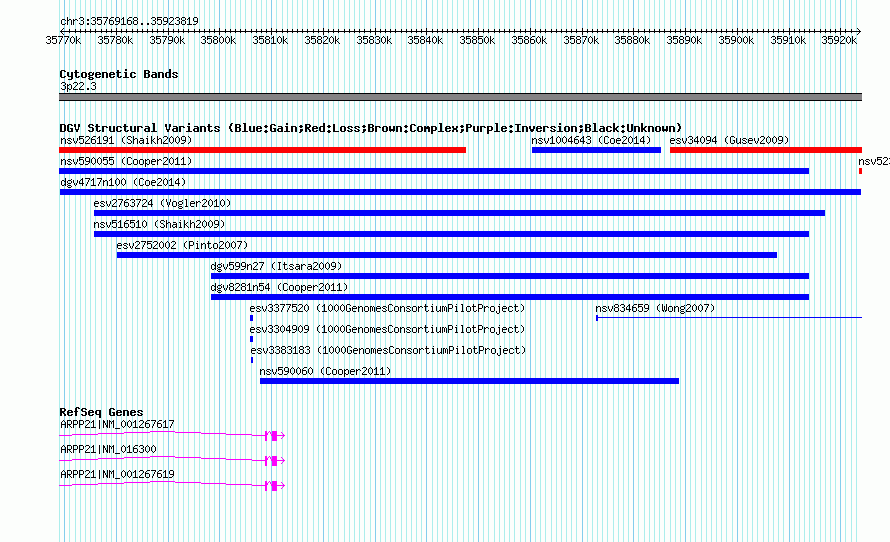Click the 35770k ruler position
Viewport: 890px width, 542px height.
coord(63,40)
